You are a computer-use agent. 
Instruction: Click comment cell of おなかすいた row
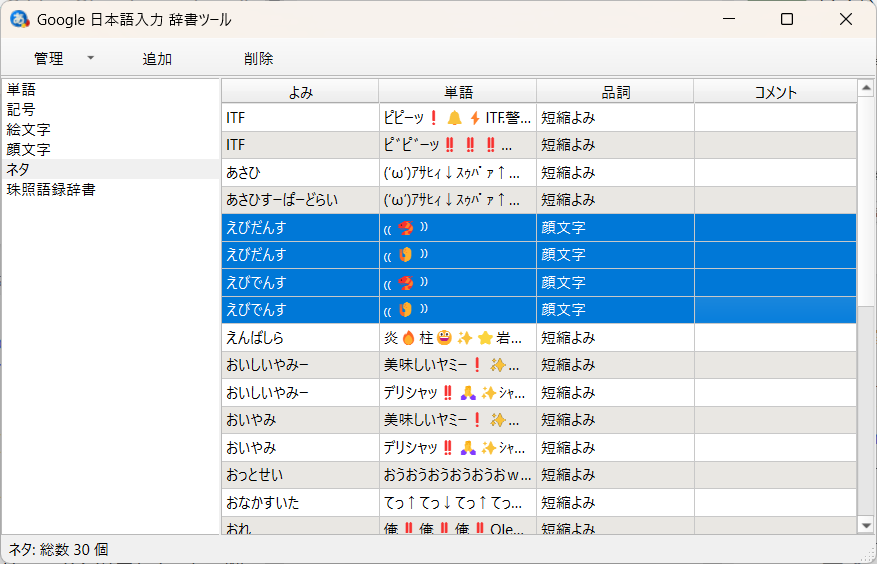[x=775, y=502]
